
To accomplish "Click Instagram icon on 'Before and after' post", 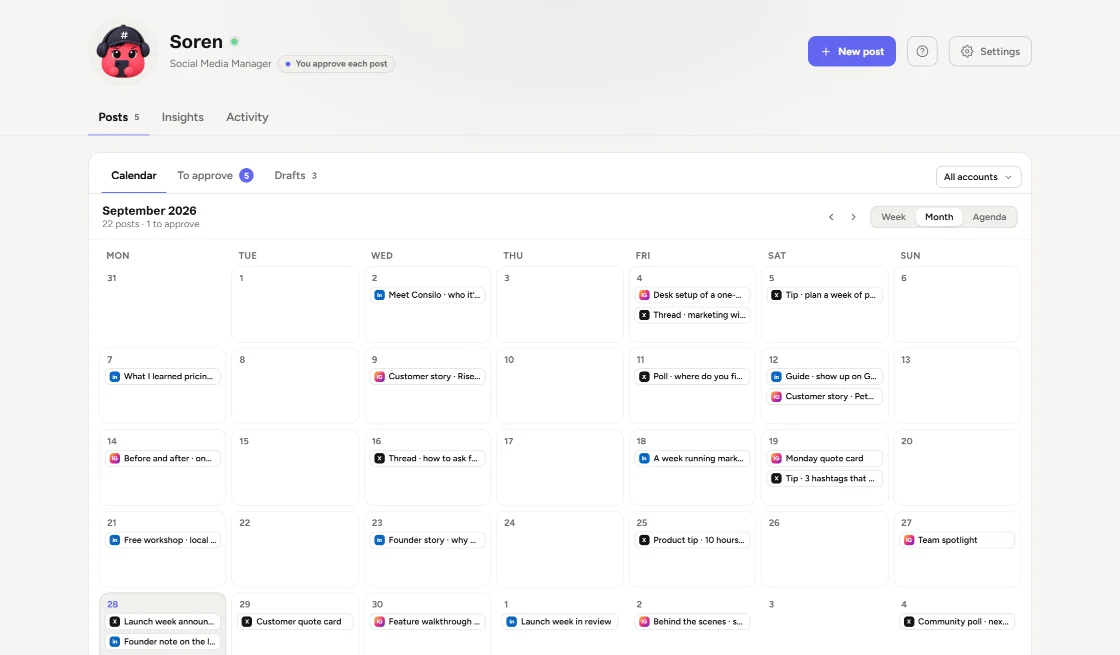I will [114, 459].
